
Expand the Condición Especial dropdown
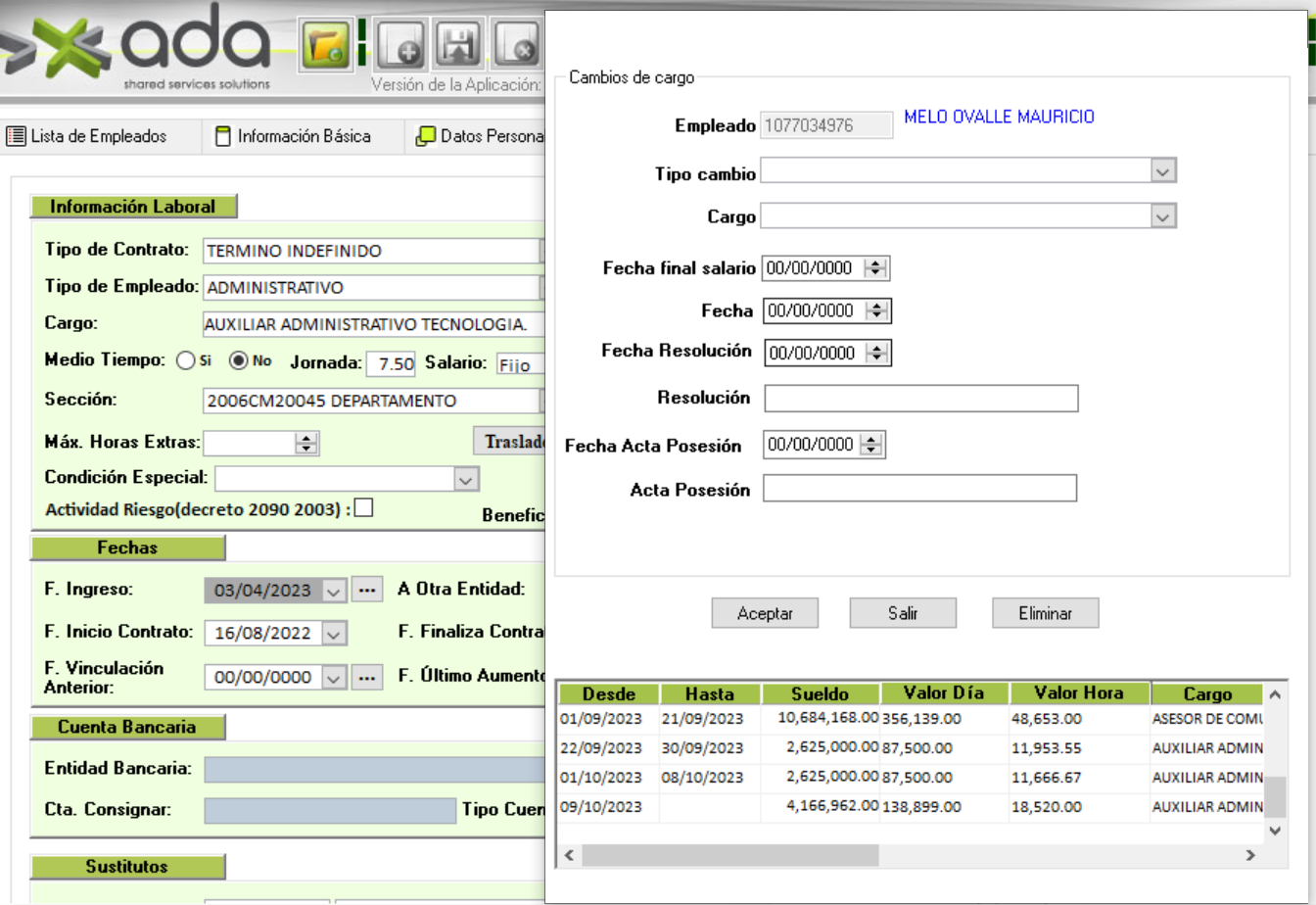pos(466,479)
